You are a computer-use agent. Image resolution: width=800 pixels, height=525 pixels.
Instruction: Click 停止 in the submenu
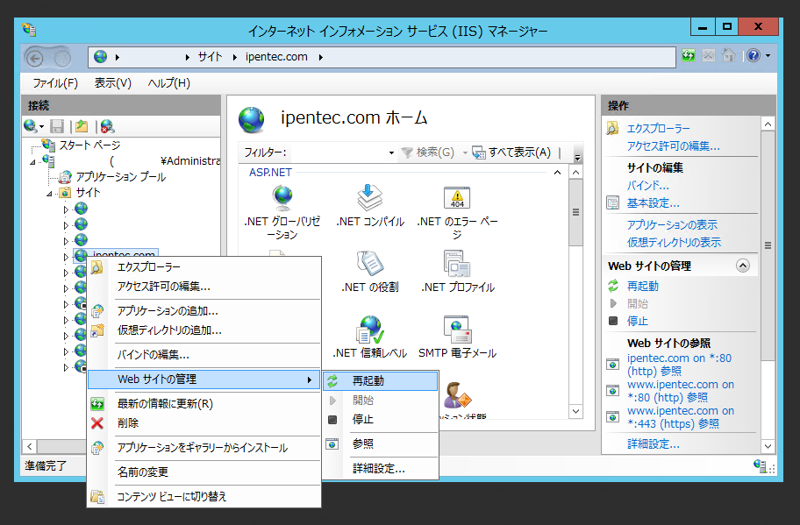pyautogui.click(x=381, y=419)
